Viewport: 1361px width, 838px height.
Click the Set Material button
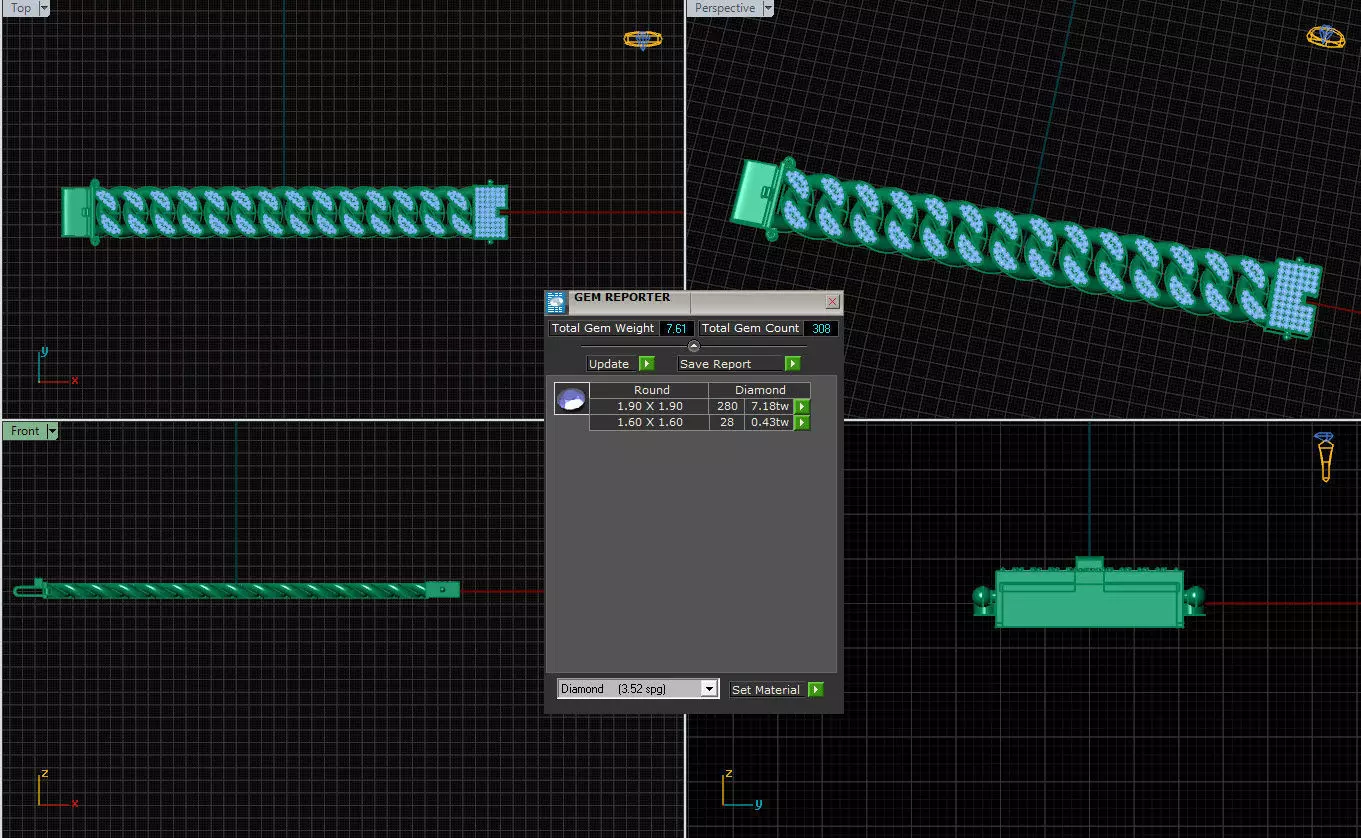point(769,690)
